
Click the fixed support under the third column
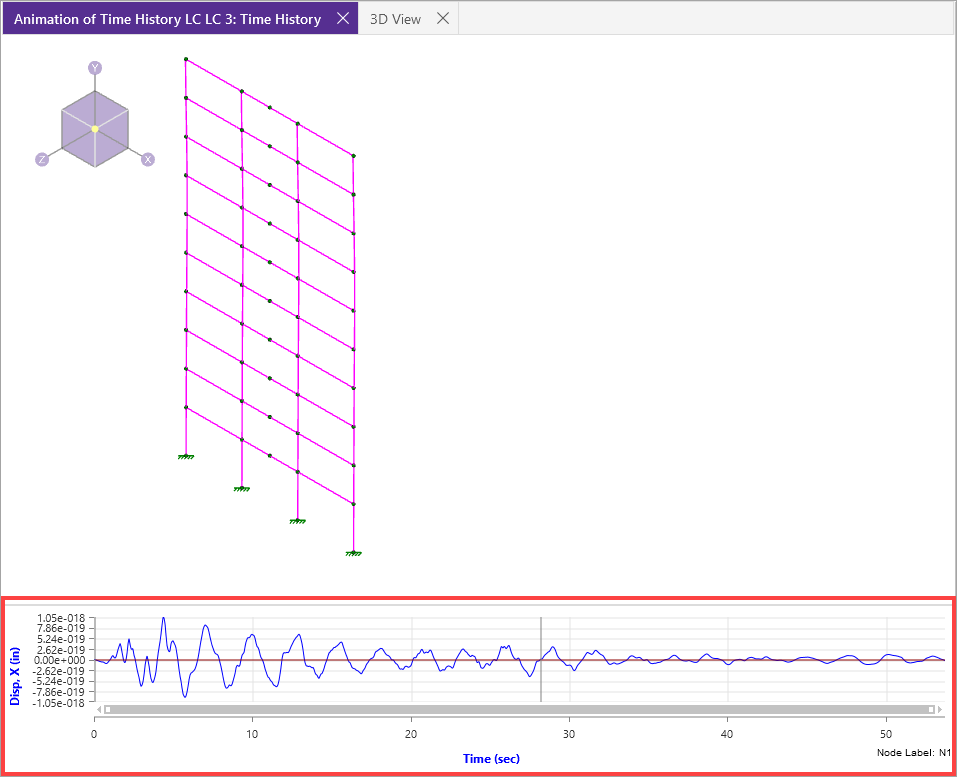click(297, 520)
